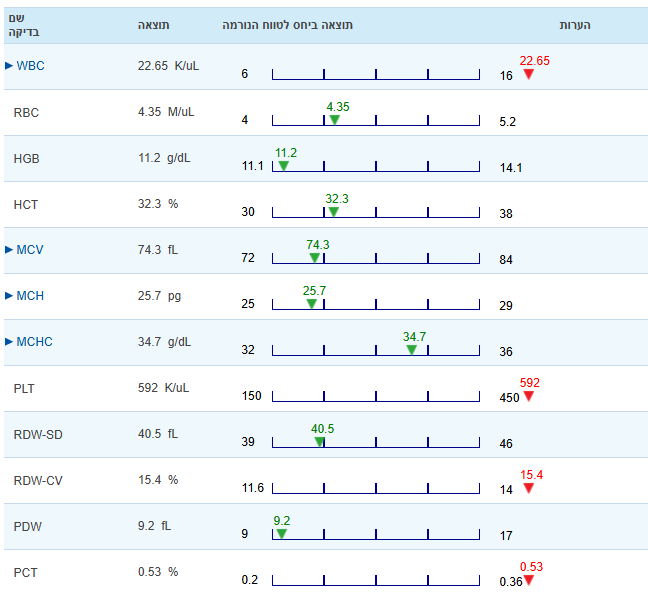
Task: Expand the WBC row arrow
Action: coord(9,66)
